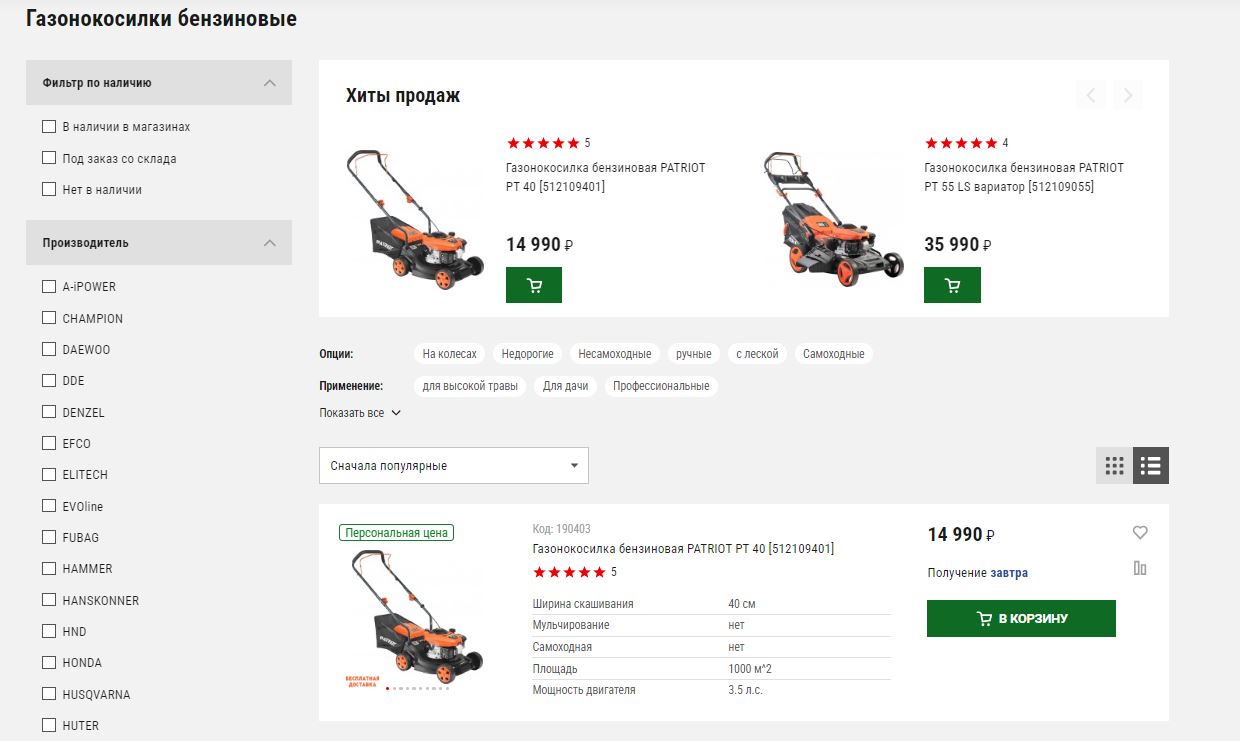Check 'Нет в наличии' filter
The image size is (1240, 741).
(49, 189)
